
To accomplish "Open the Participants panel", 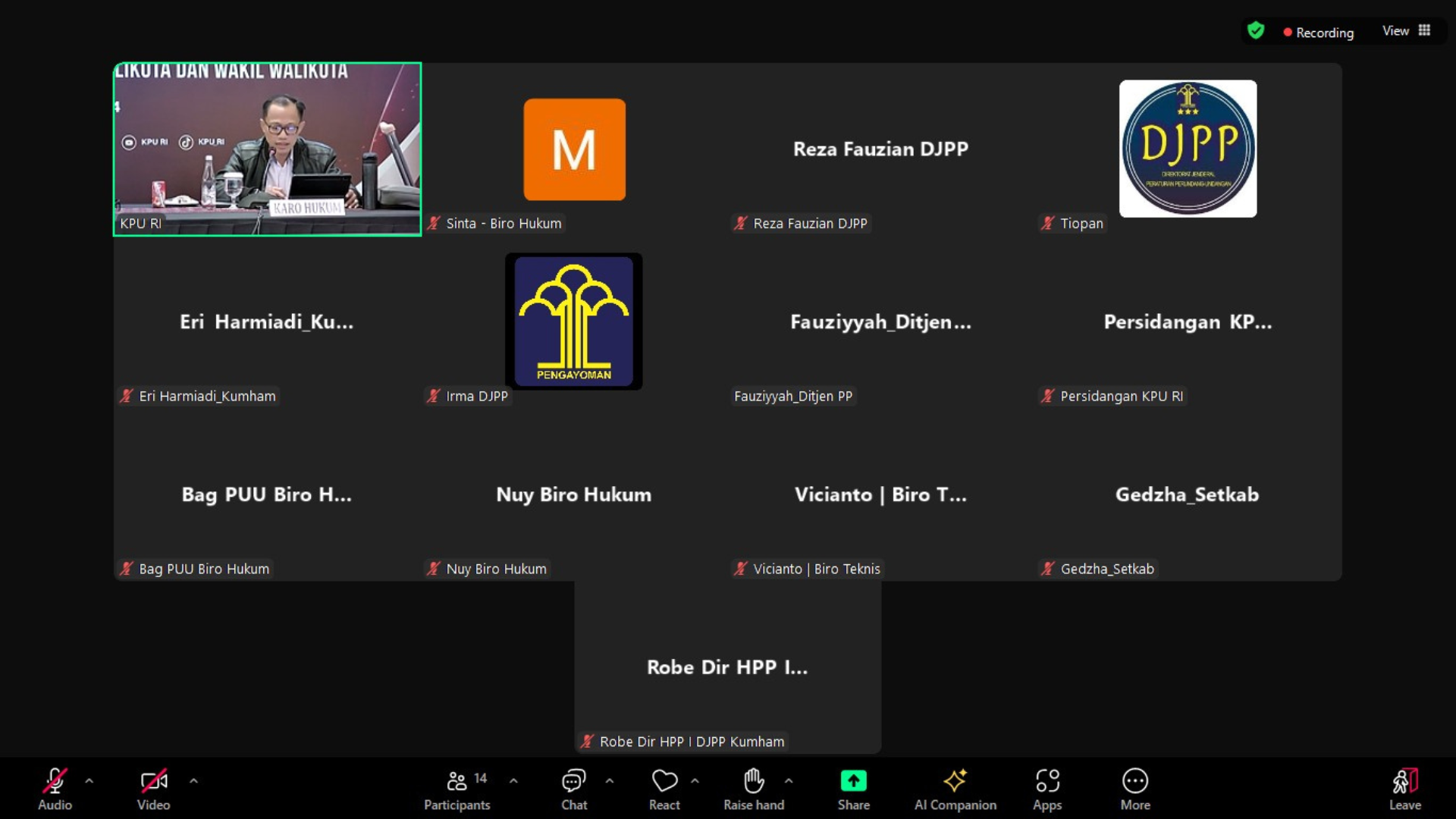I will 457,789.
